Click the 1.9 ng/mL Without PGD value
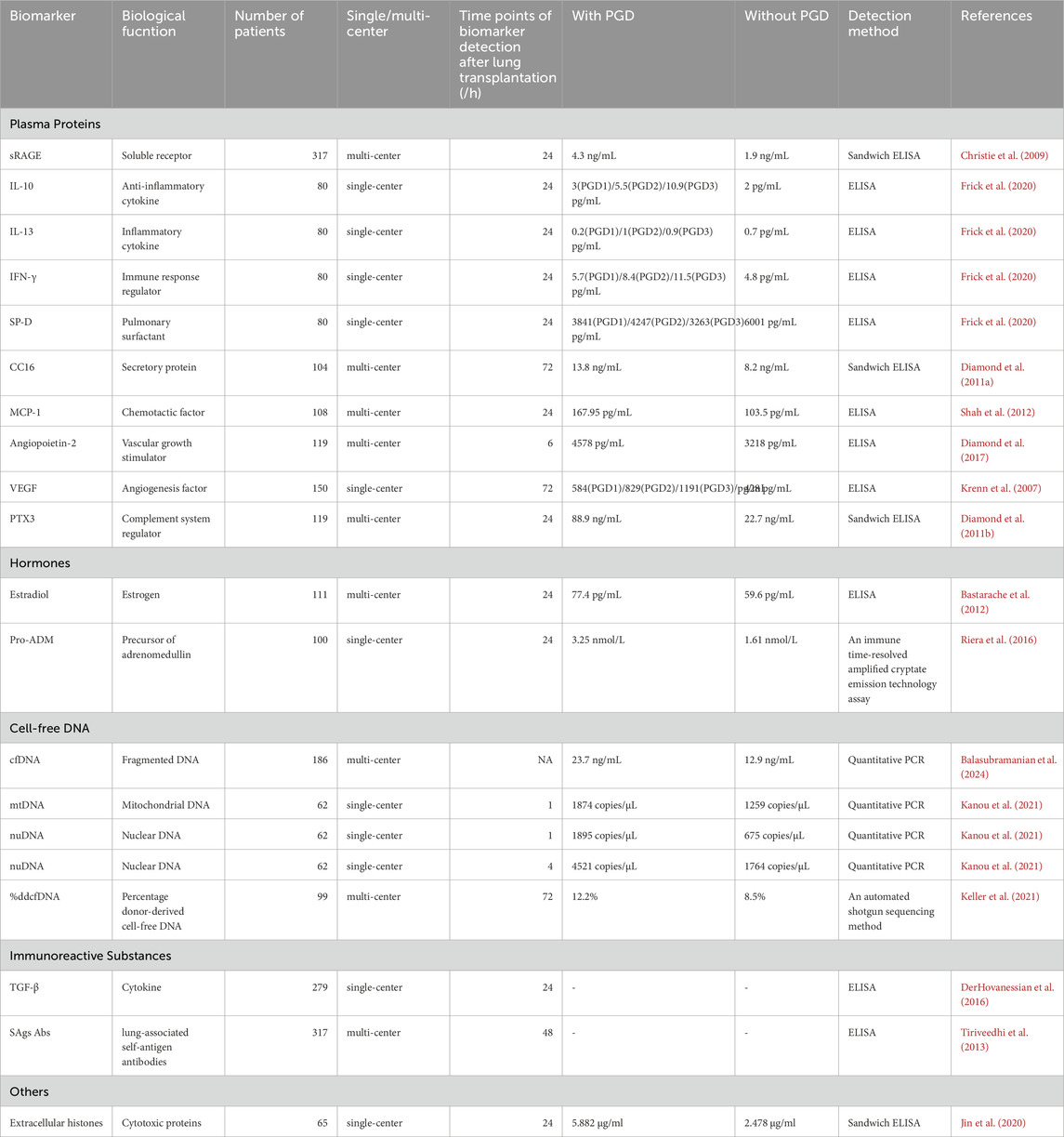Image resolution: width=1064 pixels, height=1137 pixels. [x=768, y=155]
